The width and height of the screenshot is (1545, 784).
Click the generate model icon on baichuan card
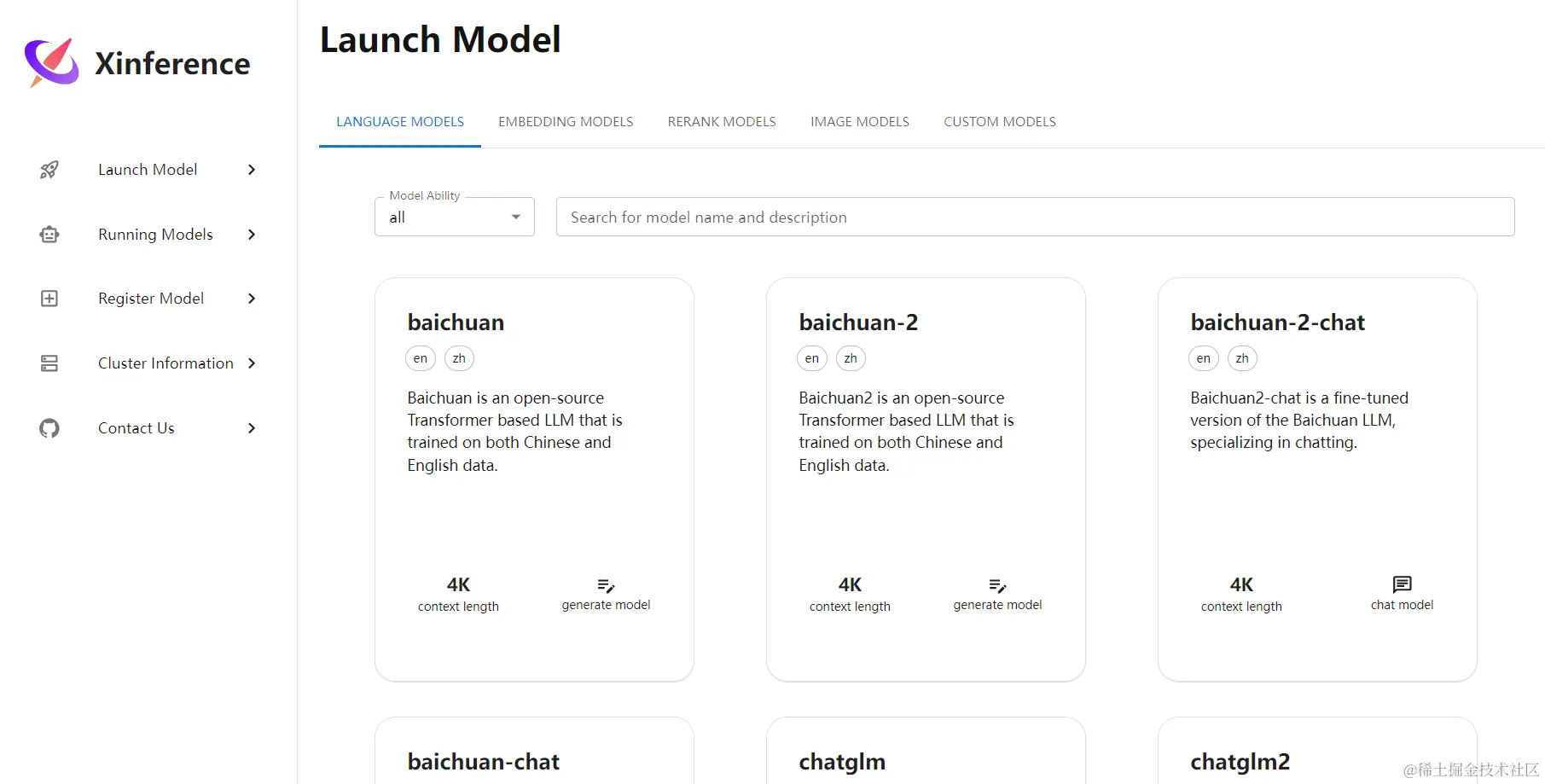click(606, 585)
